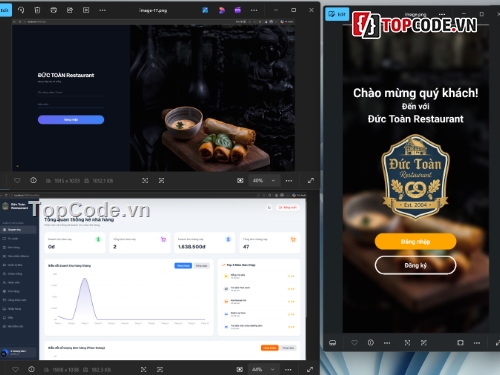This screenshot has height=375, width=500.
Task: Click the gray tab beside blue revenue chart tab
Action: (x=201, y=266)
